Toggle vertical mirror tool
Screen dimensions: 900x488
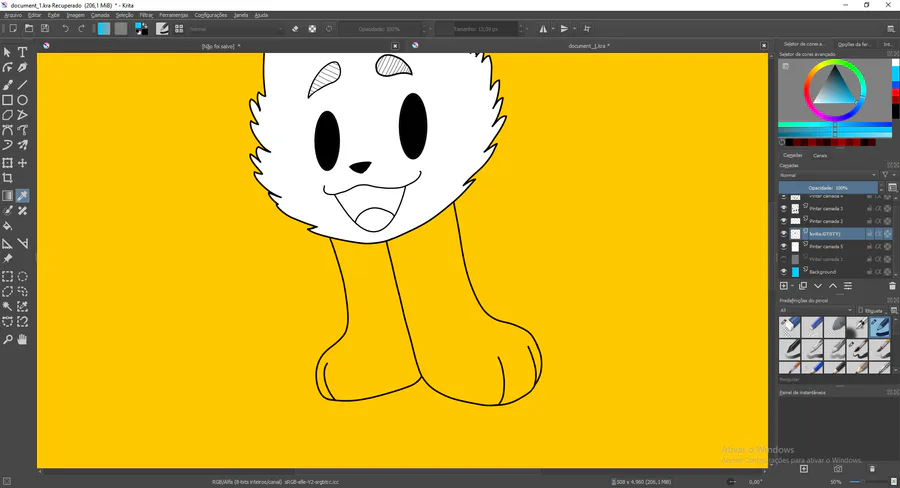pyautogui.click(x=564, y=29)
